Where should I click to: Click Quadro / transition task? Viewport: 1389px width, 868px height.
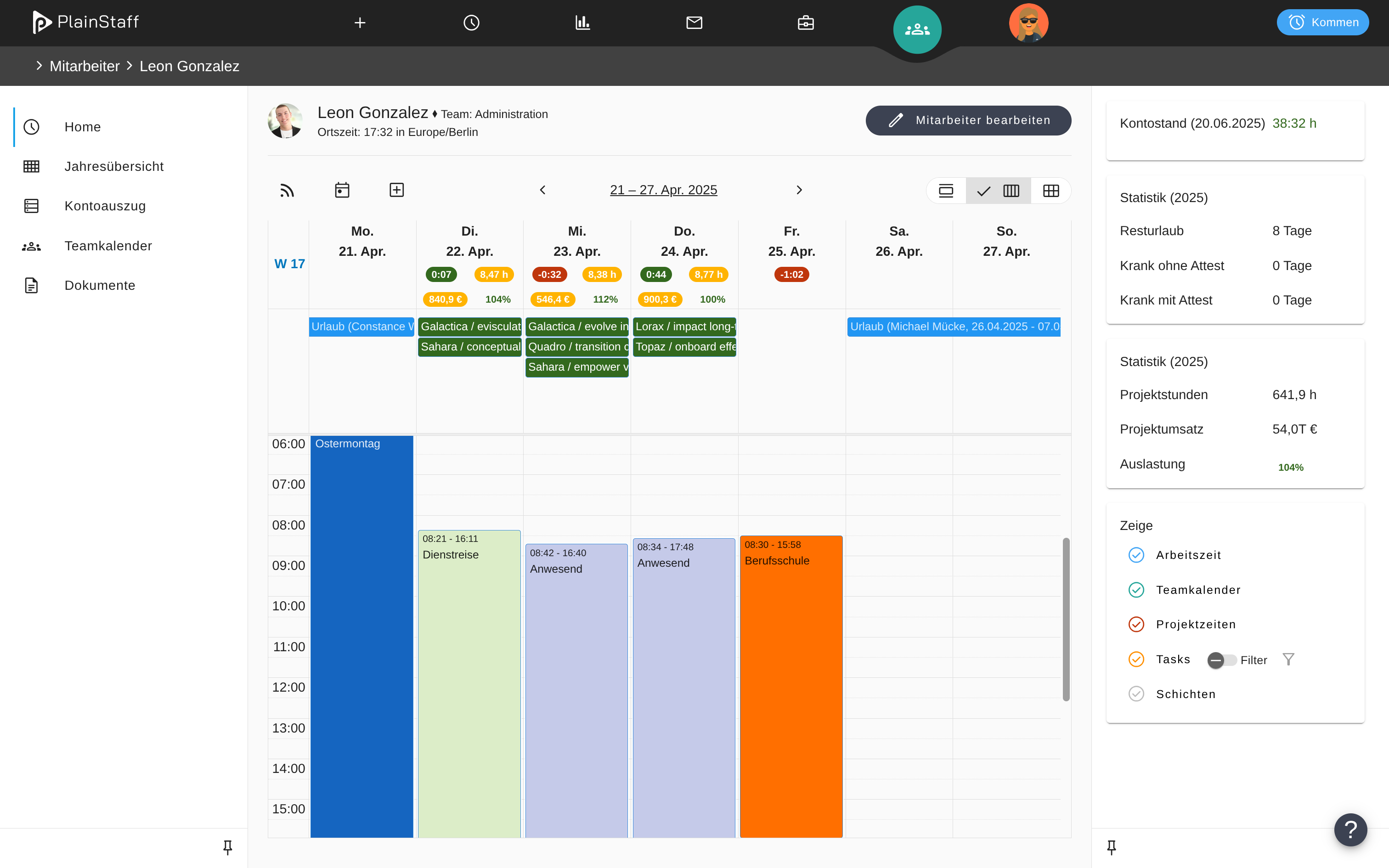(577, 347)
